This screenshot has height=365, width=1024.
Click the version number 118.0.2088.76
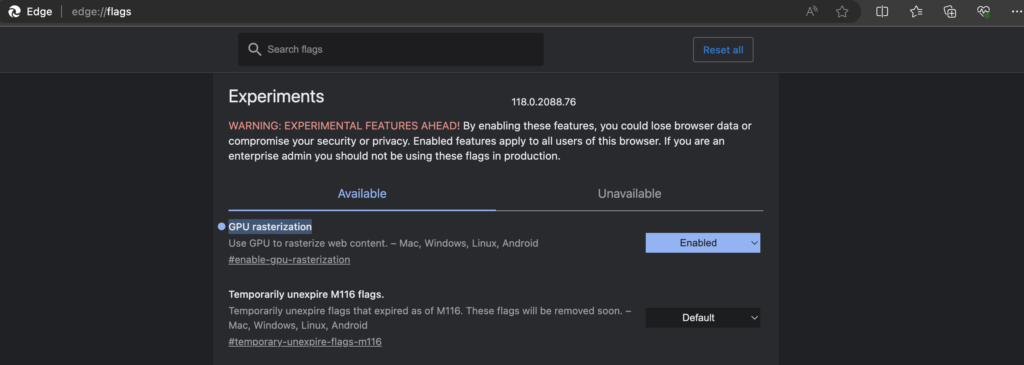tap(543, 102)
